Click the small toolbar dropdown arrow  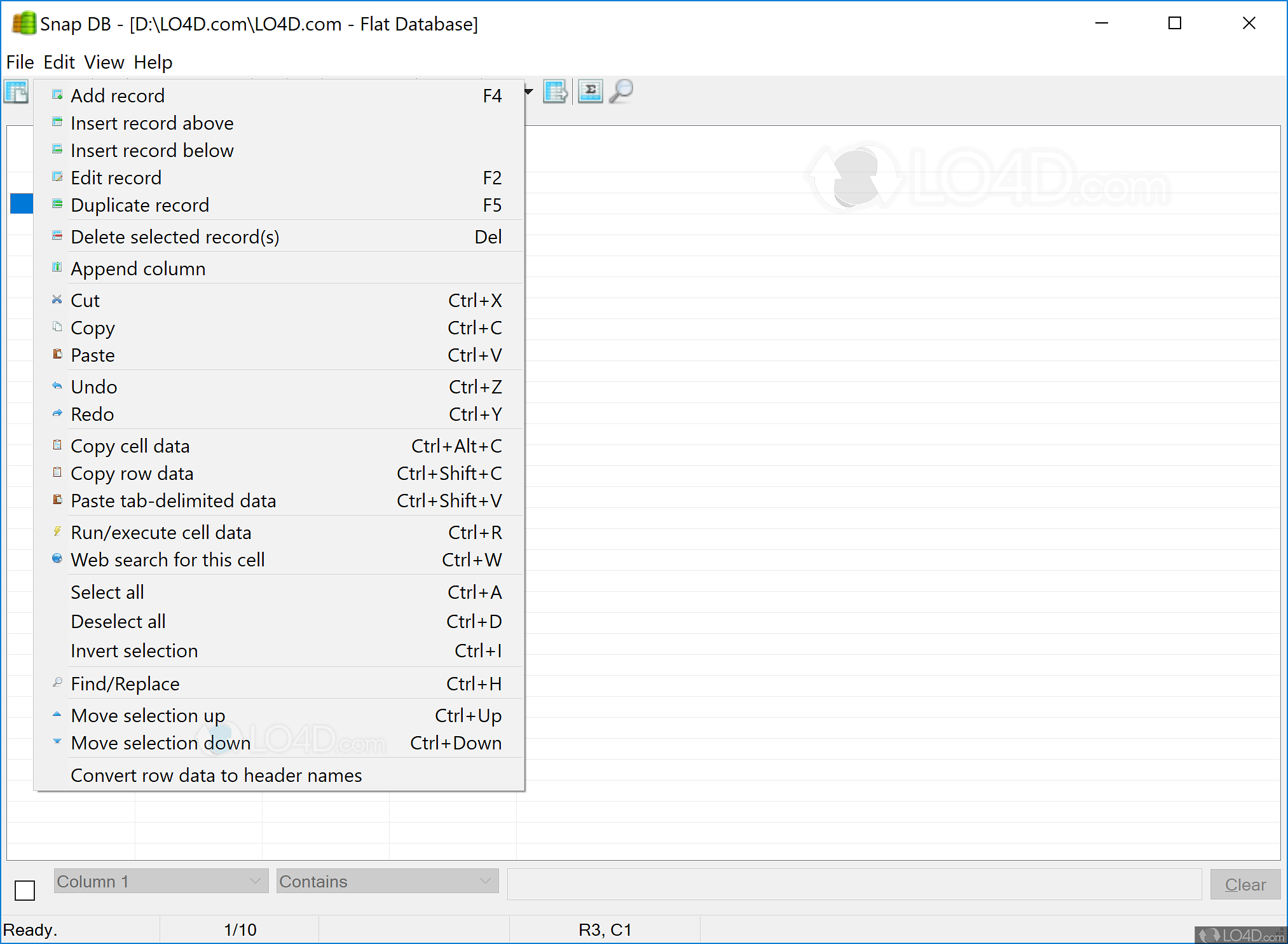529,92
